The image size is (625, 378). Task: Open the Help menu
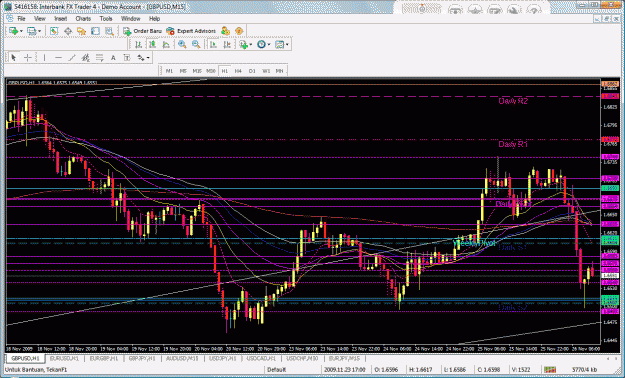point(155,19)
